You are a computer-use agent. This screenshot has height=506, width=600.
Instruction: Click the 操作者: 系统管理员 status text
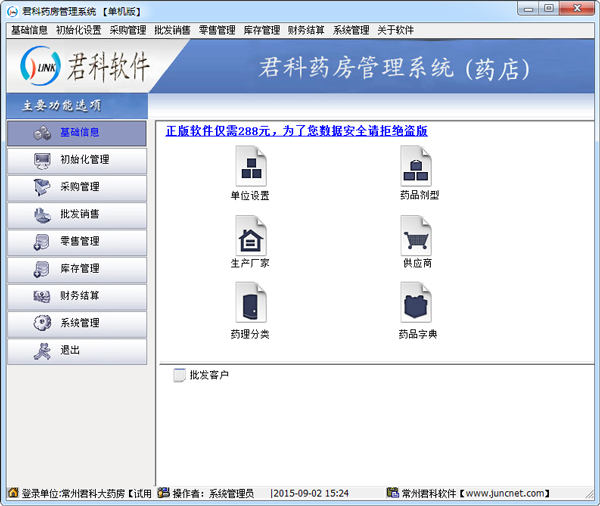tap(214, 493)
